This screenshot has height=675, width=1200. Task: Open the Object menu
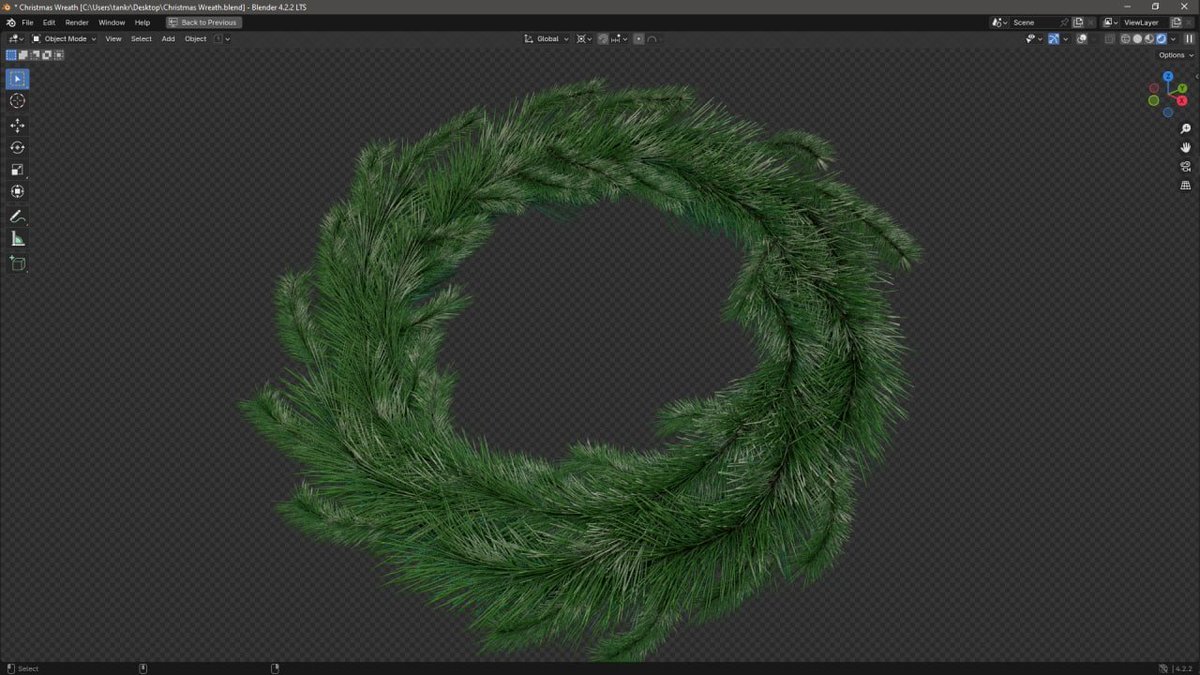[x=195, y=38]
